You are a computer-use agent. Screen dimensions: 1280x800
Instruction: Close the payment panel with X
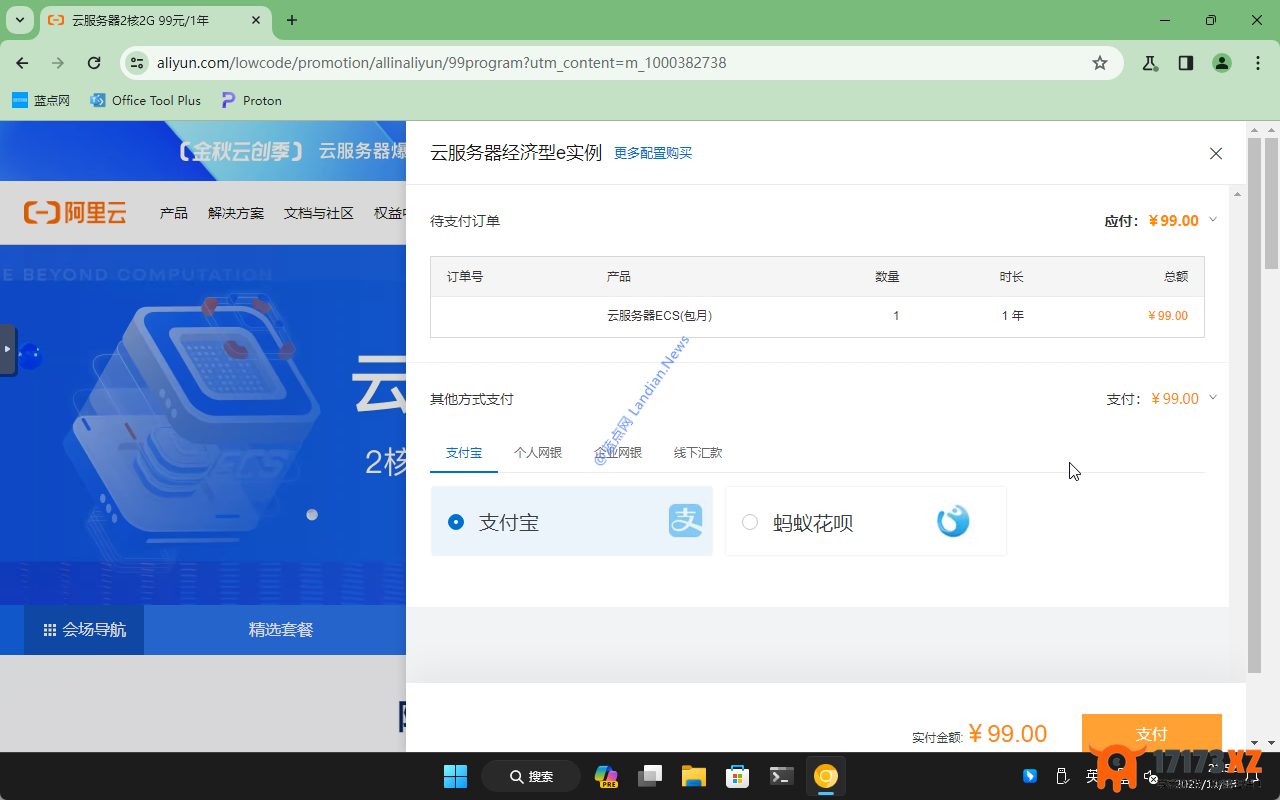(x=1216, y=153)
